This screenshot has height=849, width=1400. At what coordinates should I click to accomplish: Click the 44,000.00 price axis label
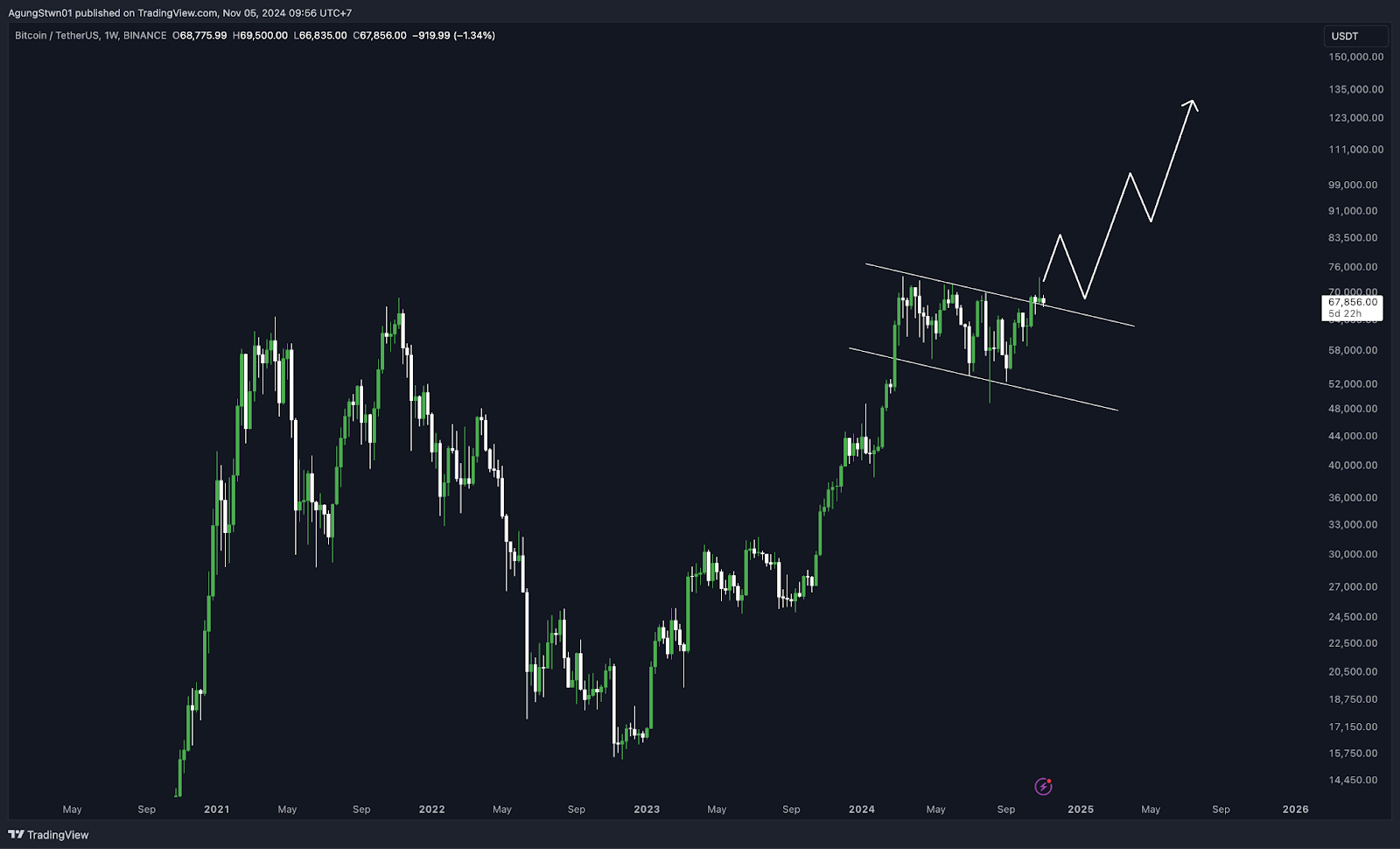coord(1353,436)
